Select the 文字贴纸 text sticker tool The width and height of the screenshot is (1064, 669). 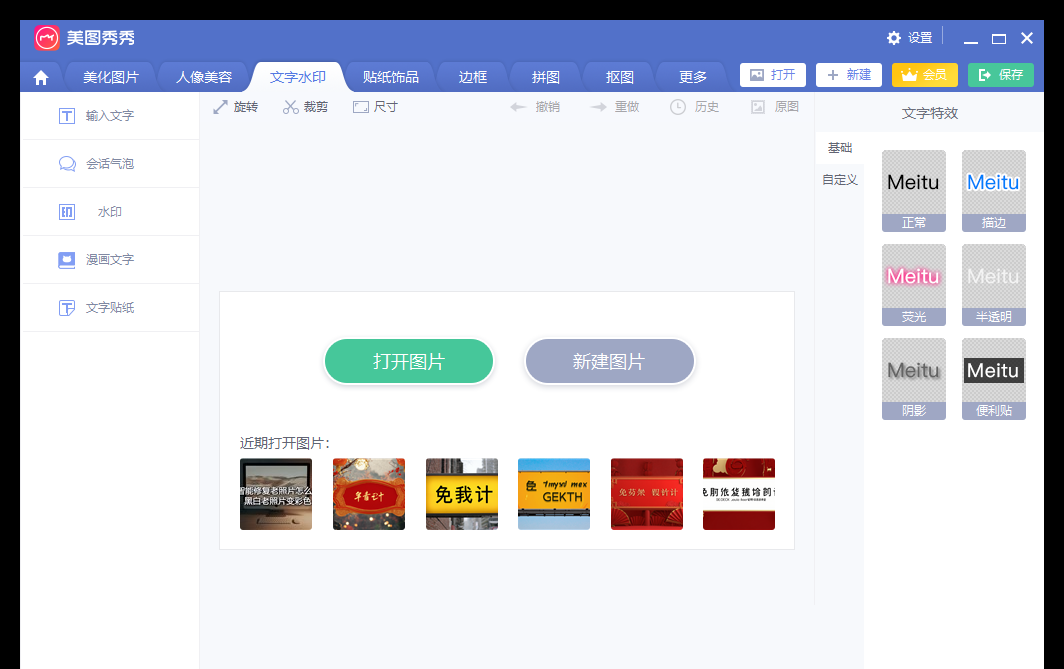(x=111, y=308)
